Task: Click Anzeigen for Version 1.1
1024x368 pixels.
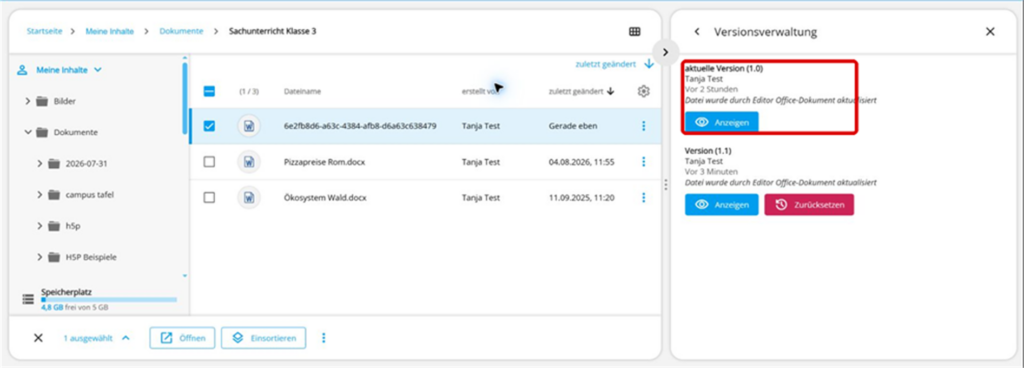Action: [722, 204]
